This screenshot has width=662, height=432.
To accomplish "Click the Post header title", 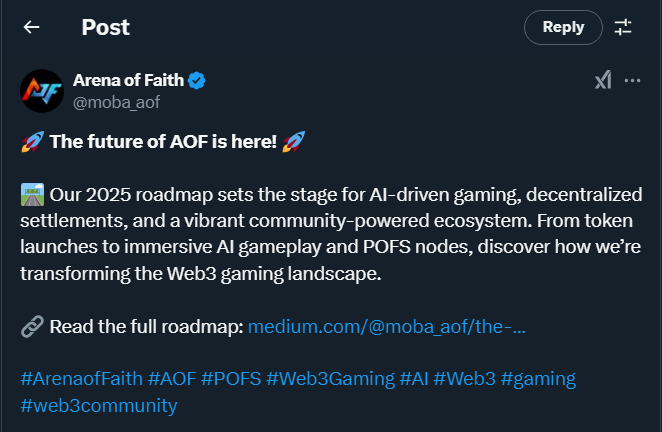I will click(x=105, y=27).
